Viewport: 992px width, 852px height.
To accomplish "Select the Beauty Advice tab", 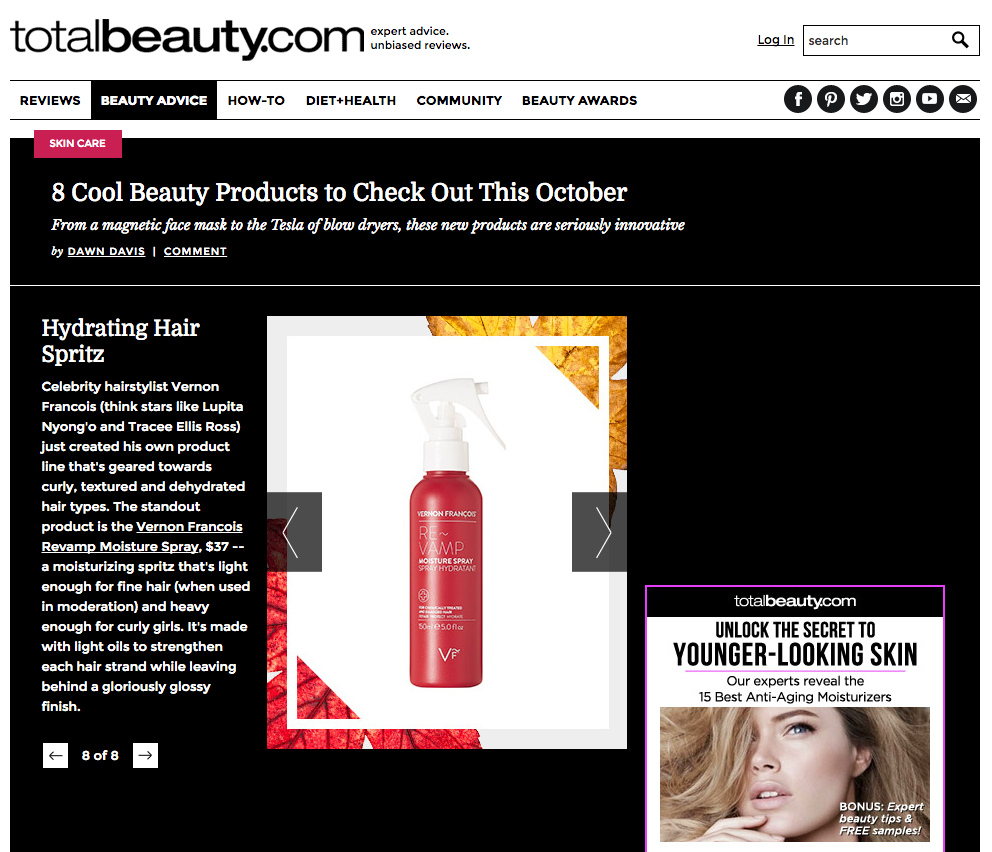I will pyautogui.click(x=154, y=101).
